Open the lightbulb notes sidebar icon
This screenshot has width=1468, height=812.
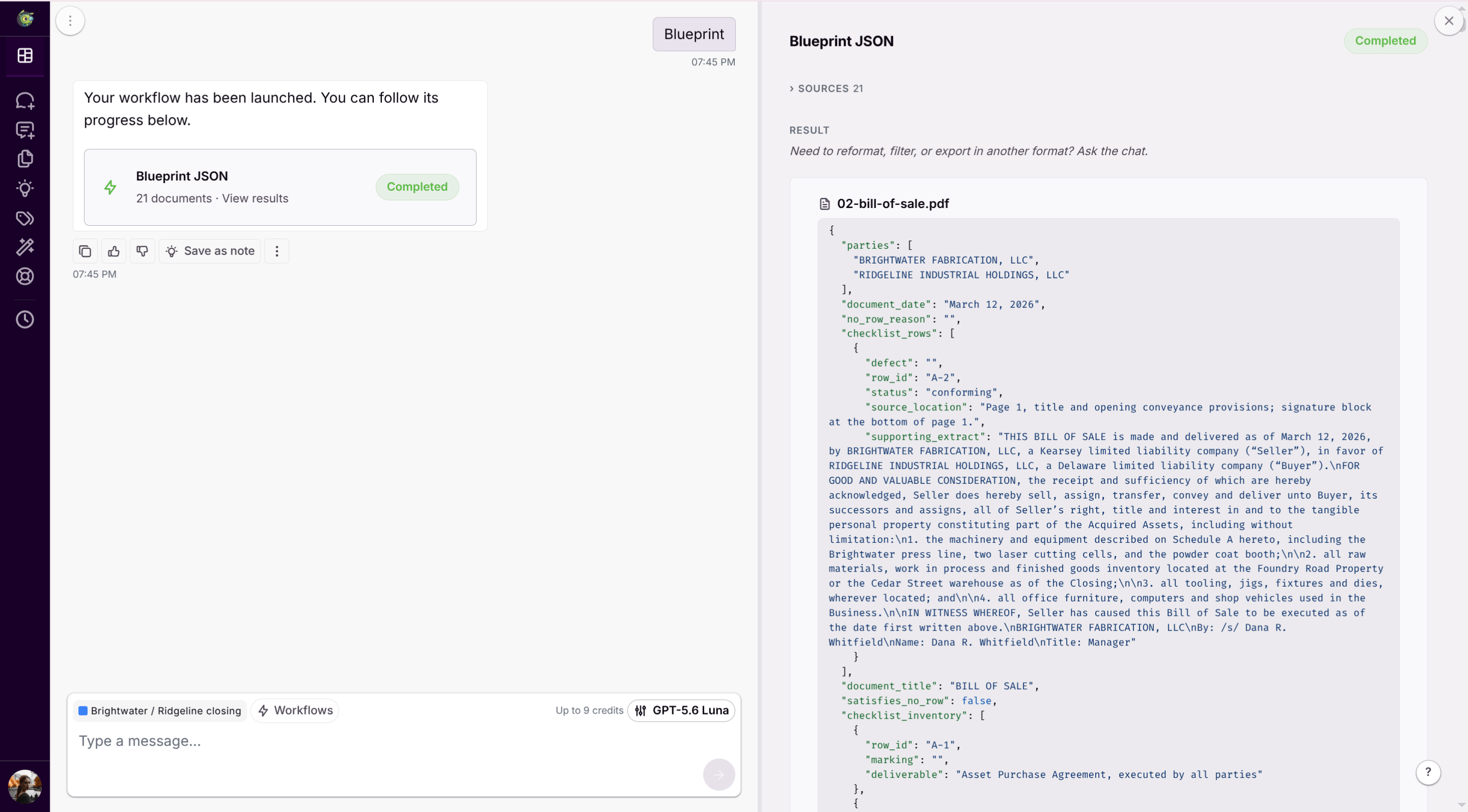click(25, 189)
